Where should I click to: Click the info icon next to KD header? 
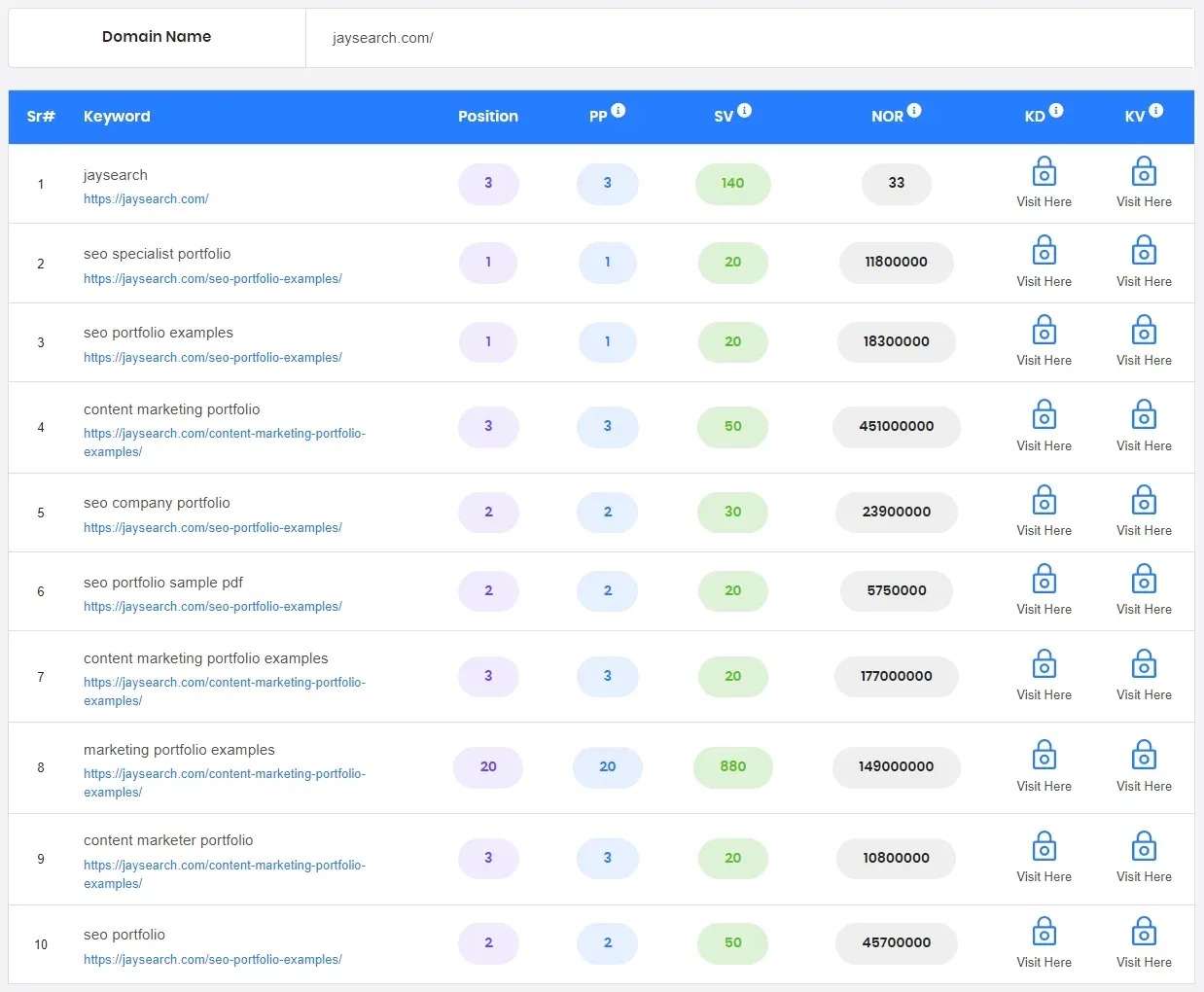click(1056, 111)
